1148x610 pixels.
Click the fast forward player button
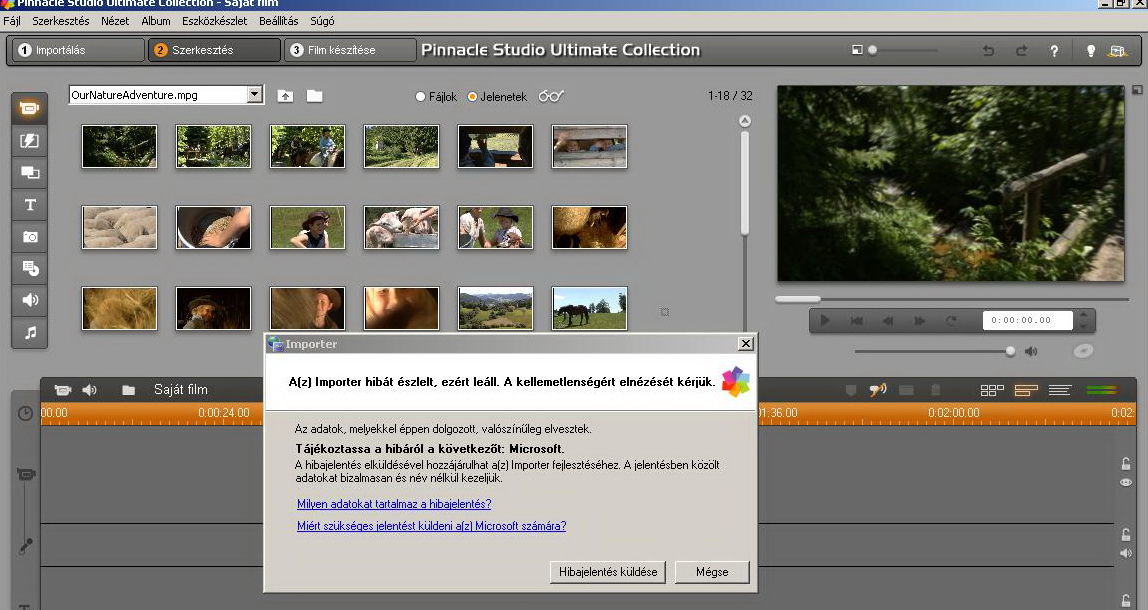920,320
